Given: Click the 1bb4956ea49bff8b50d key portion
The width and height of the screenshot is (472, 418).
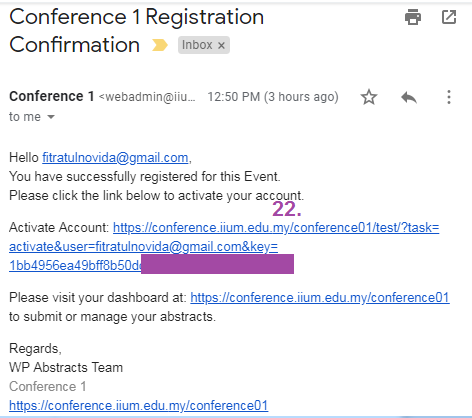Looking at the screenshot, I should pos(75,266).
